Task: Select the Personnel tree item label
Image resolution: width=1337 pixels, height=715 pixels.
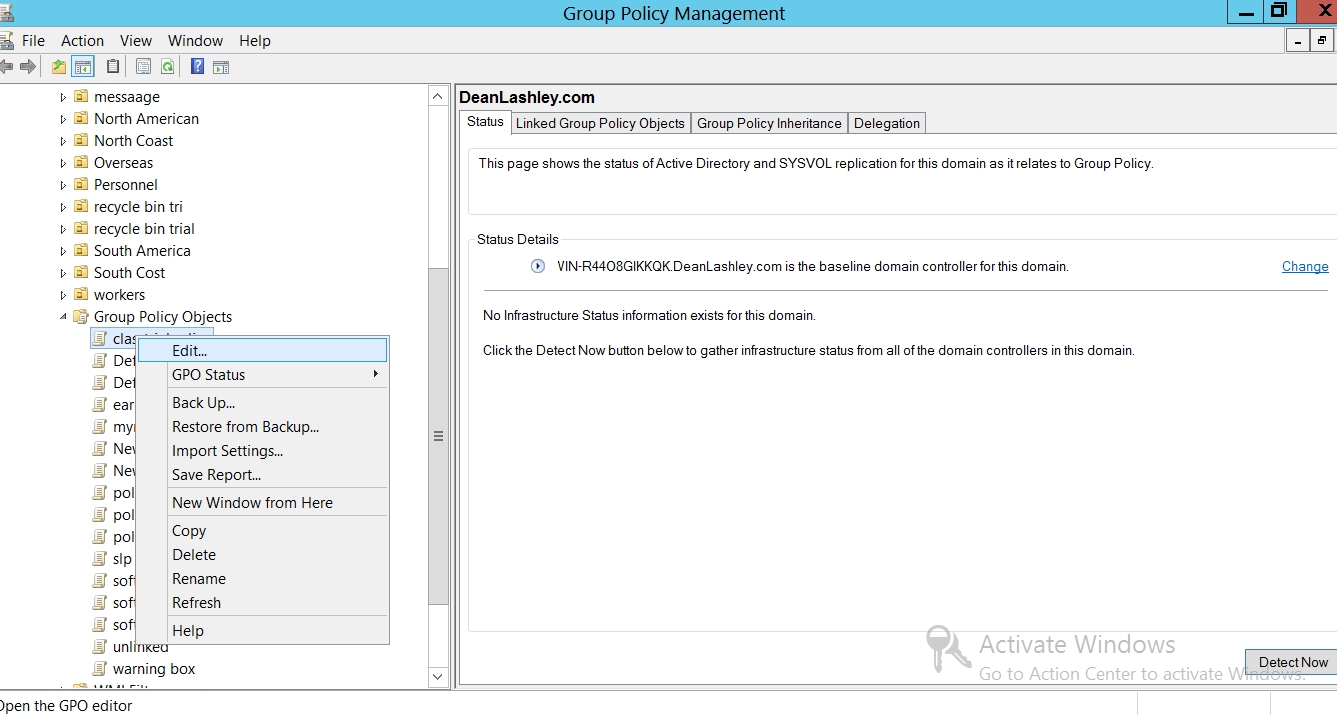Action: [x=126, y=185]
